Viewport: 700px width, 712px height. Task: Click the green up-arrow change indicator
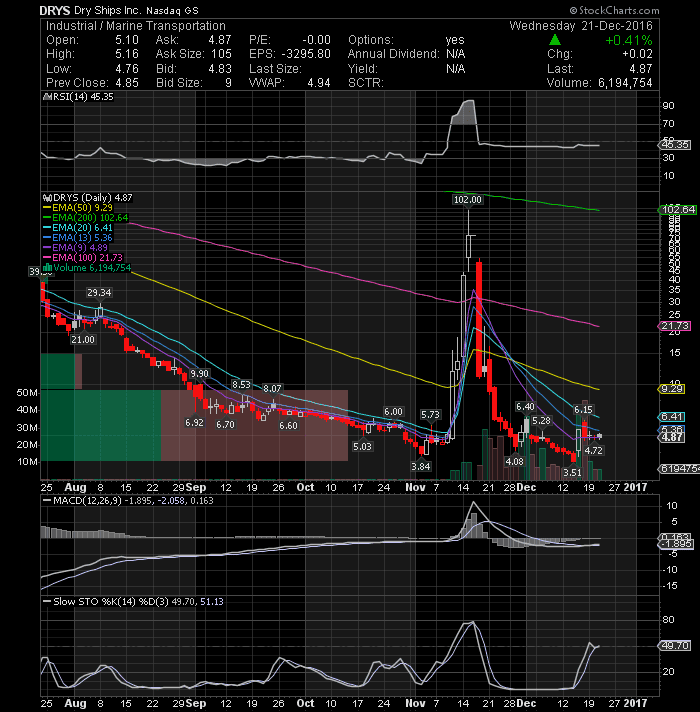(554, 40)
